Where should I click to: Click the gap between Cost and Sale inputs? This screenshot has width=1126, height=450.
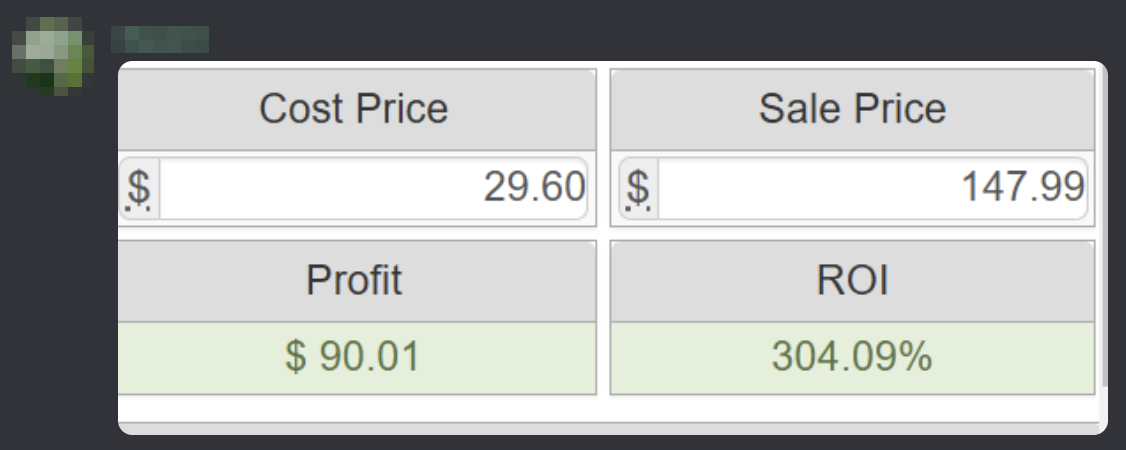tap(603, 188)
